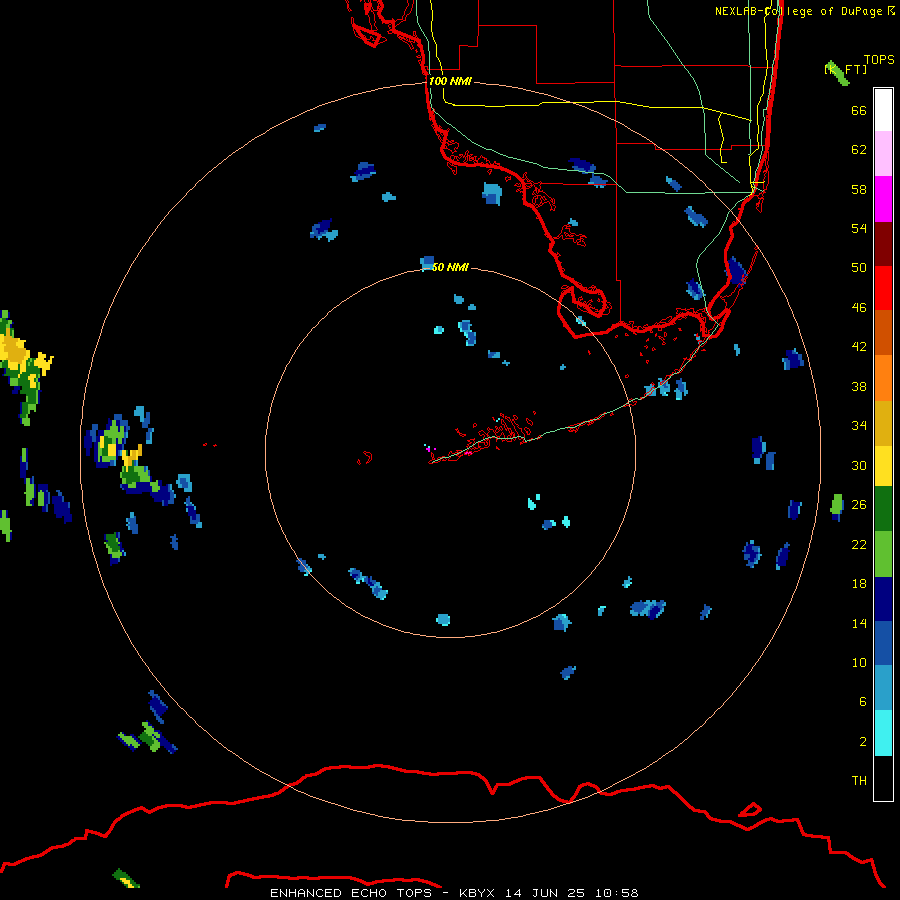
Task: Click the "50" legend scale label
Action: pos(859,268)
